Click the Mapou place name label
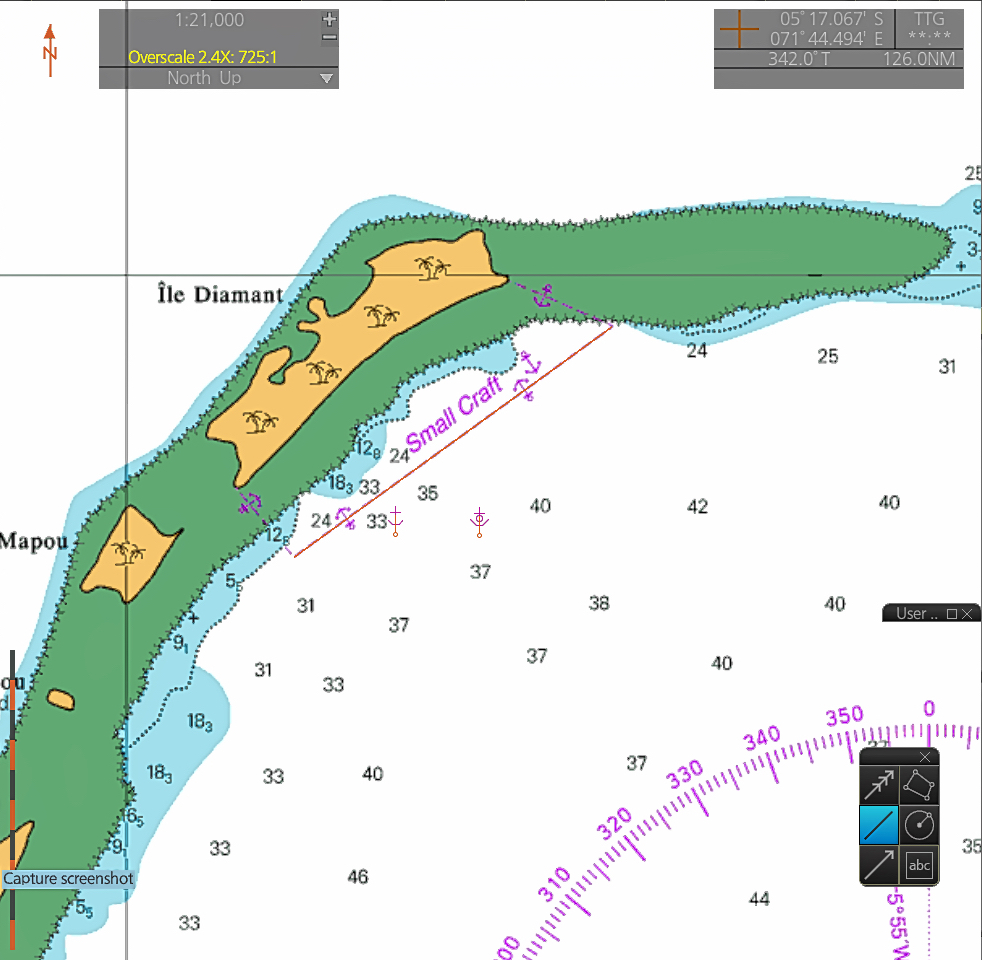 [x=34, y=540]
